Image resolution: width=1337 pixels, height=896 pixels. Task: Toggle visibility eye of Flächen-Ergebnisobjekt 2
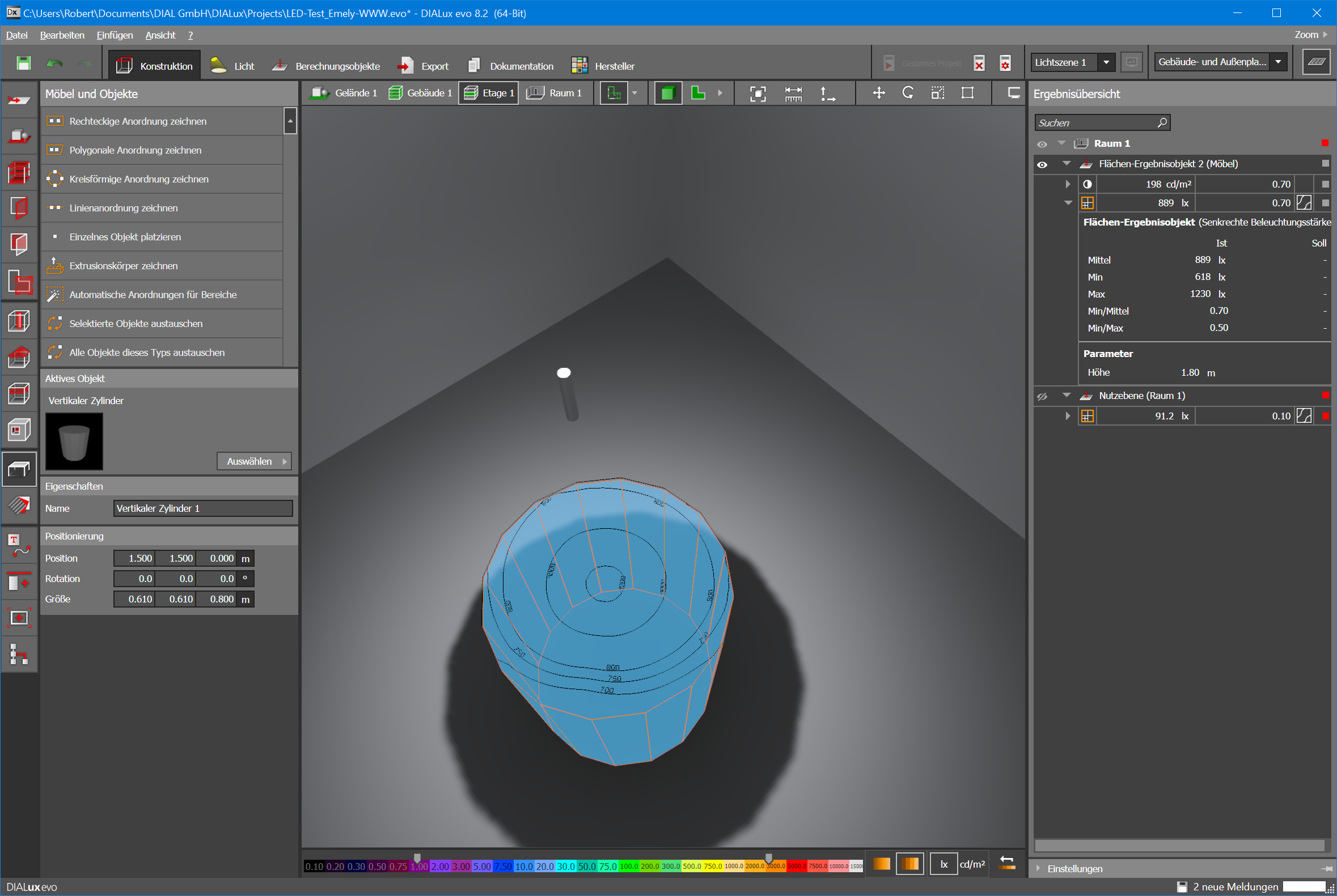pyautogui.click(x=1042, y=164)
